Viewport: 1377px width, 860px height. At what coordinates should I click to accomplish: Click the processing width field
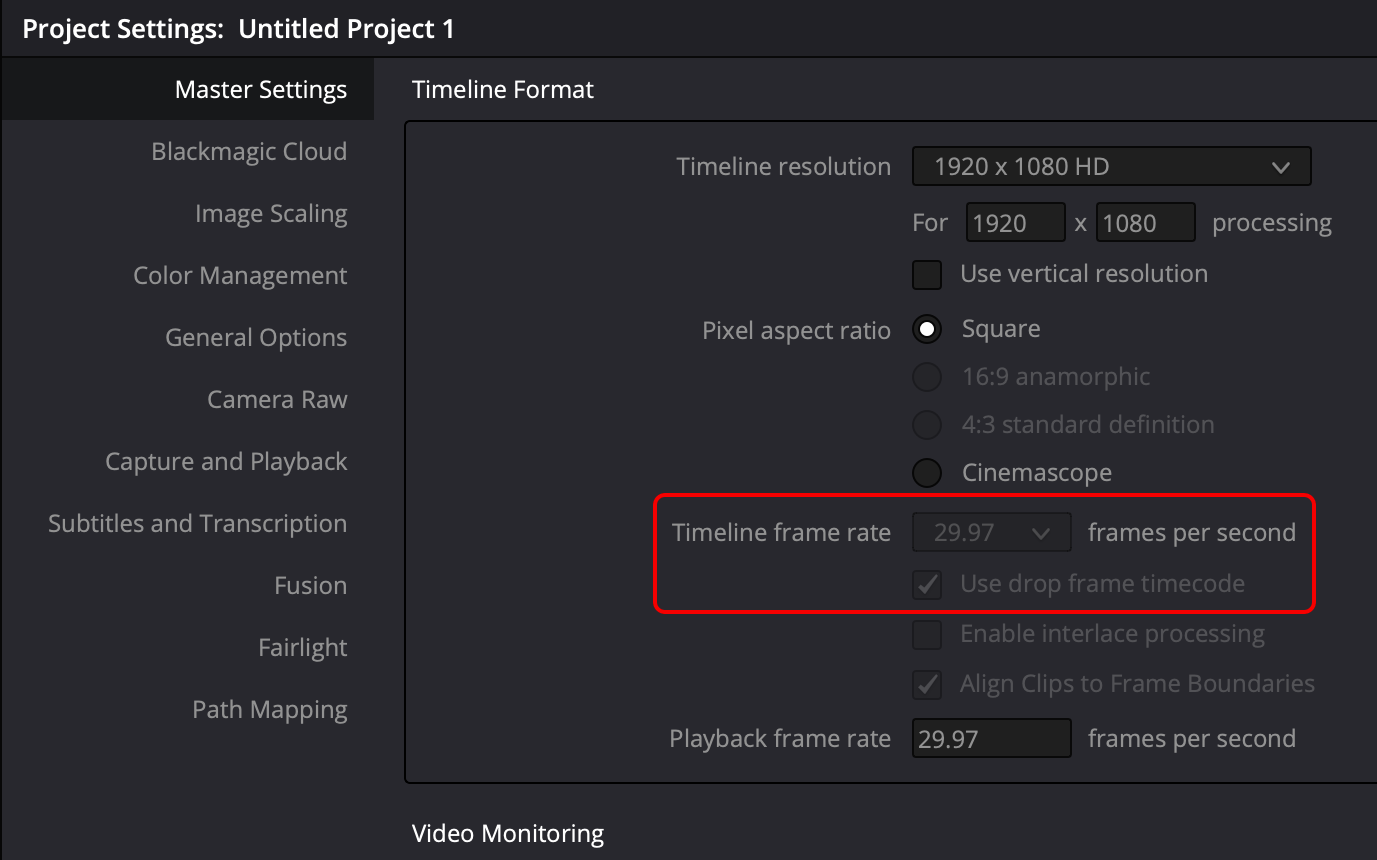[1015, 223]
